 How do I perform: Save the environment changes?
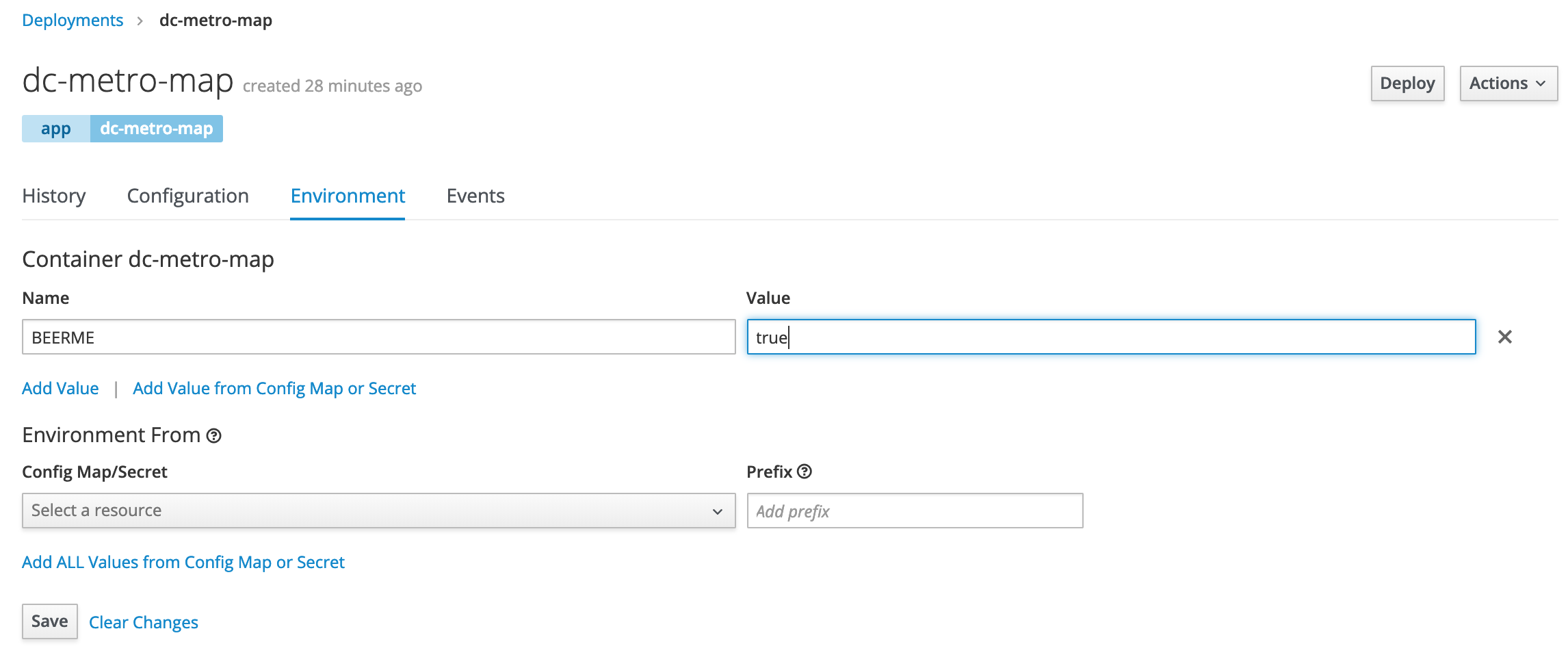(50, 621)
